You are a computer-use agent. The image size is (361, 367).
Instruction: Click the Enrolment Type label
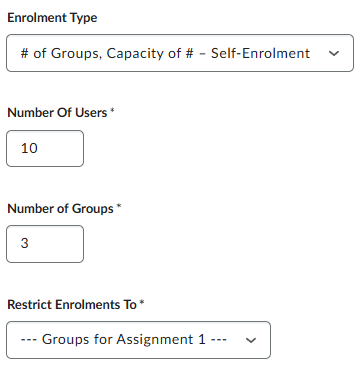(x=52, y=18)
